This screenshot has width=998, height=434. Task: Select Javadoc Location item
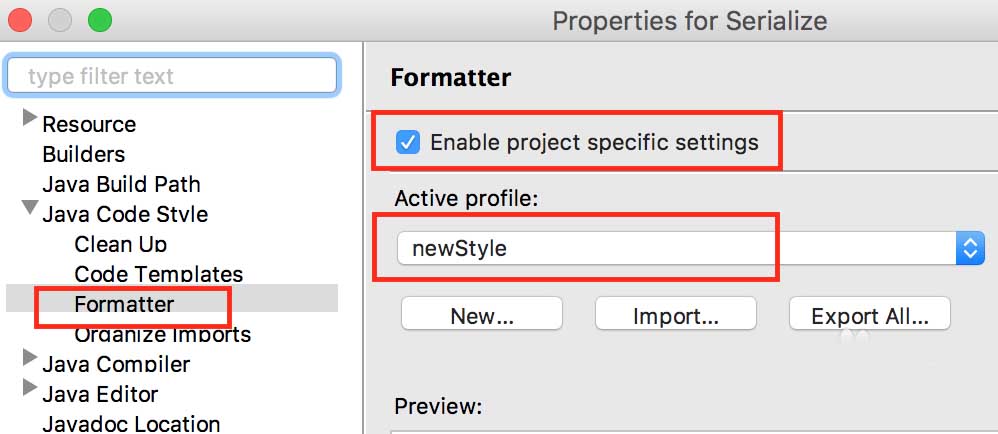131,424
